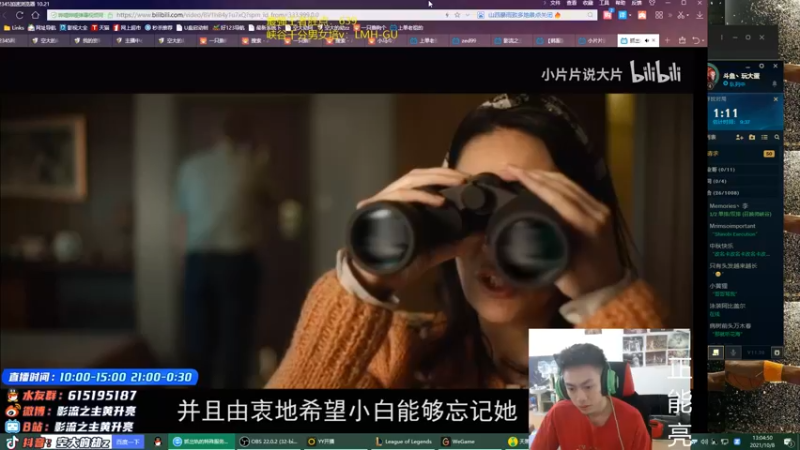Image resolution: width=800 pixels, height=450 pixels.
Task: Open the orange image extension icon
Action: [x=642, y=15]
